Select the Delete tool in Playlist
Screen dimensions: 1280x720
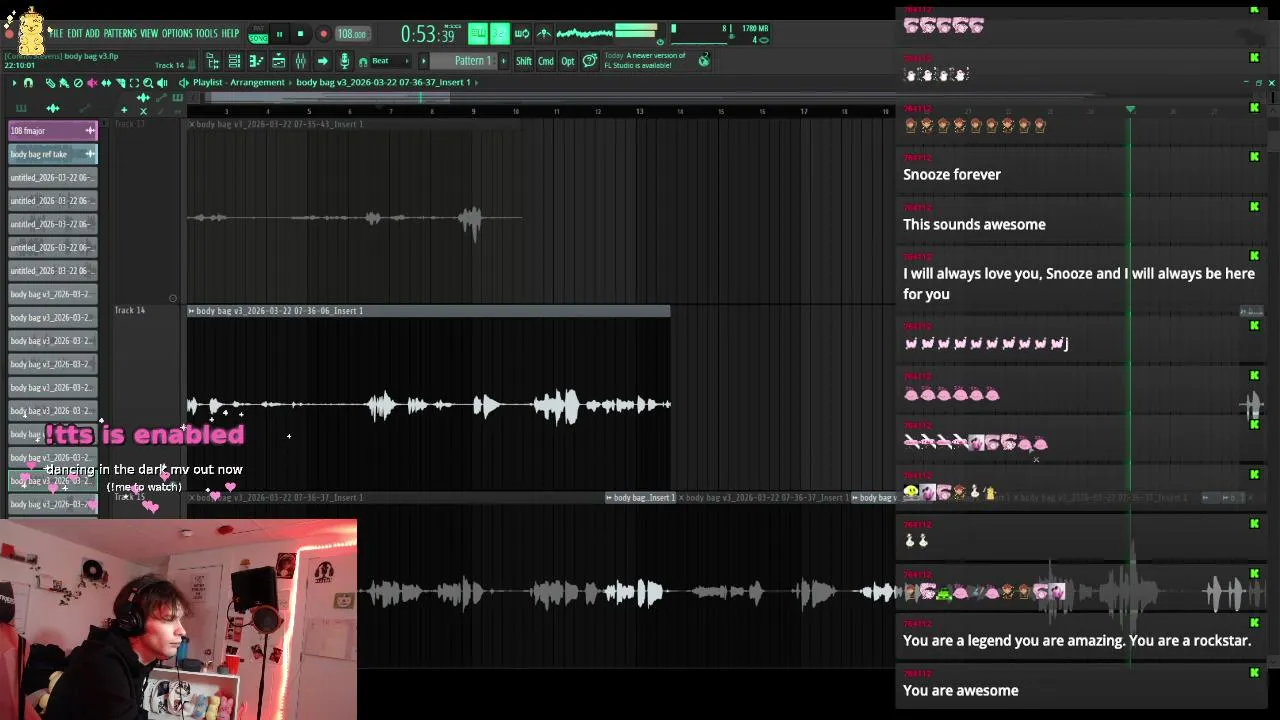tap(78, 83)
